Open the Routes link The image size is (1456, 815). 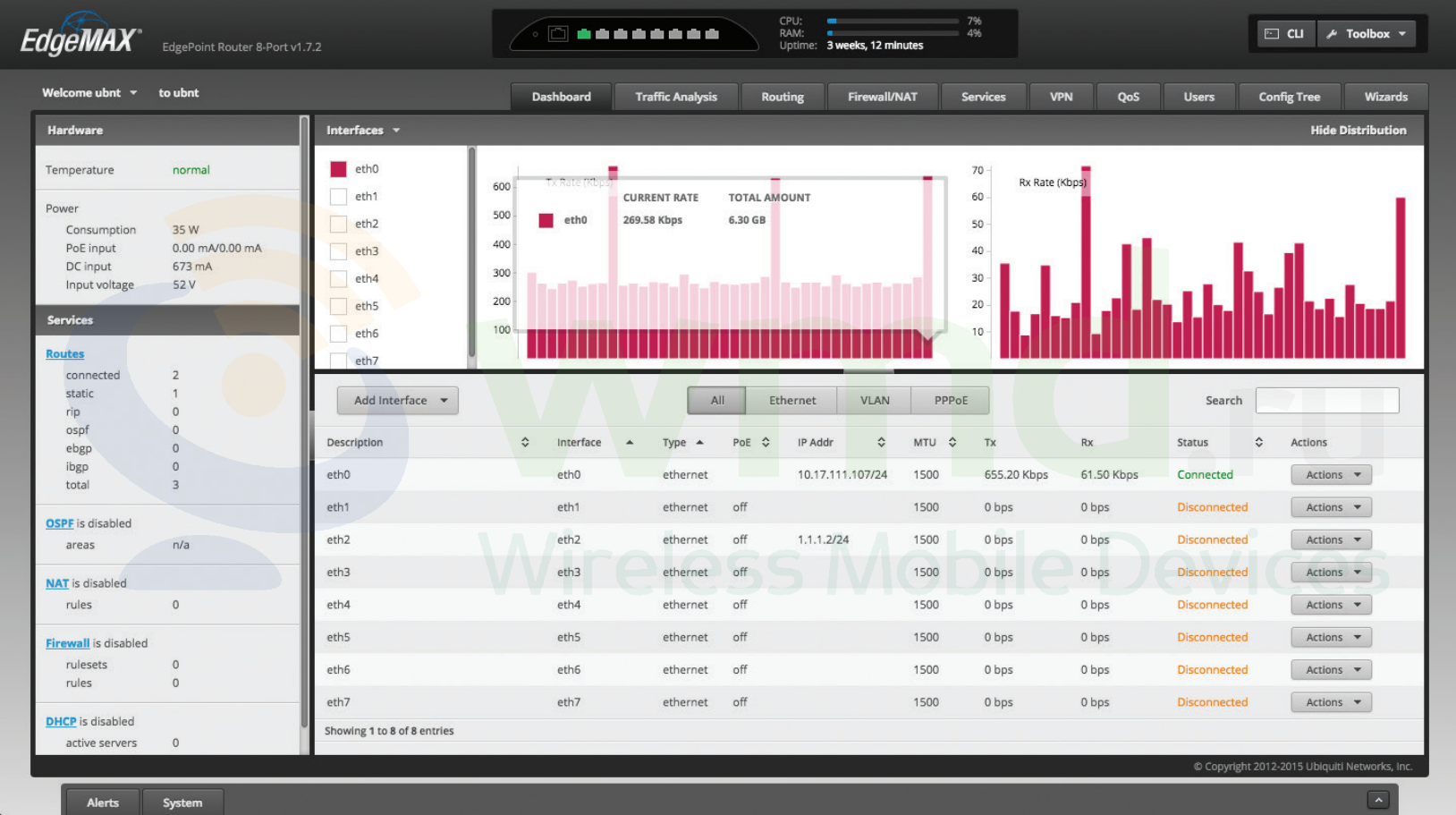(x=65, y=354)
